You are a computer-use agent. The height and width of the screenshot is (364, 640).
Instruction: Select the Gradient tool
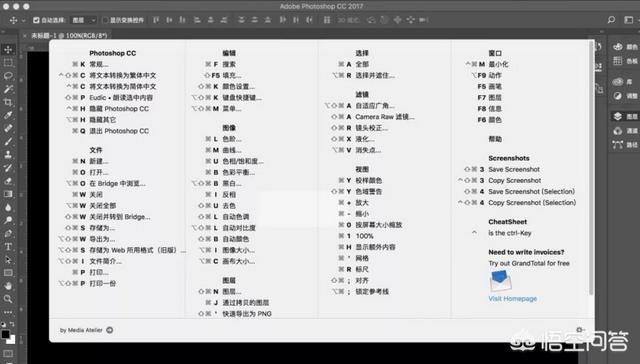(x=8, y=194)
